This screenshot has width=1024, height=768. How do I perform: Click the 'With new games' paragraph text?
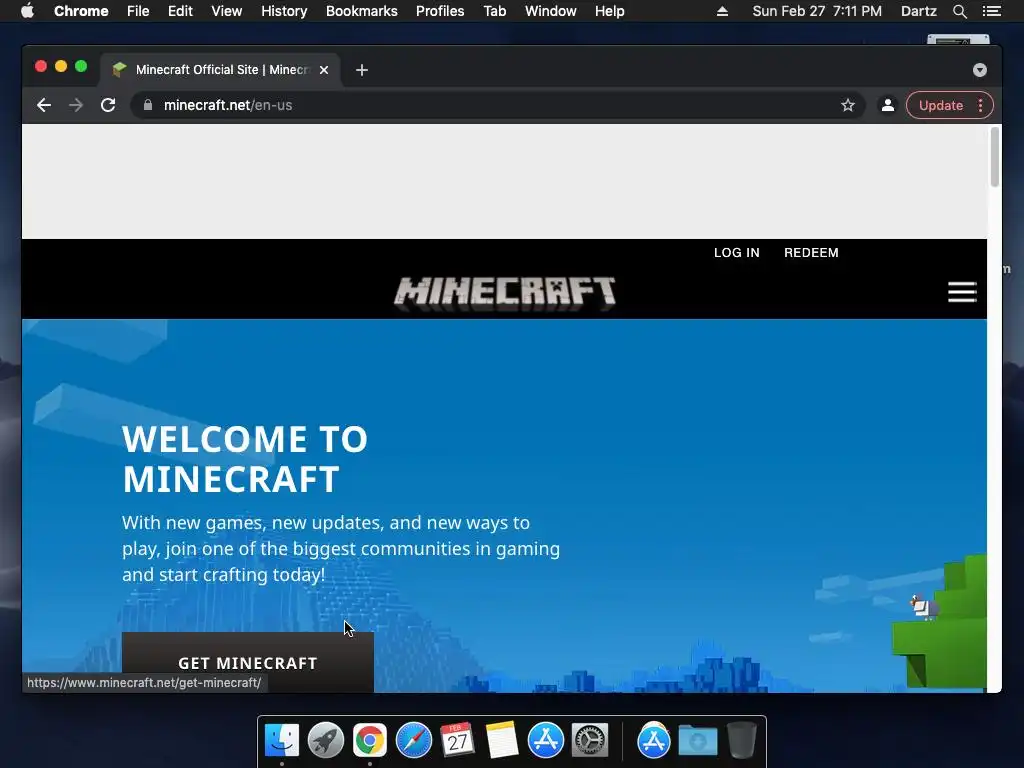pyautogui.click(x=341, y=549)
